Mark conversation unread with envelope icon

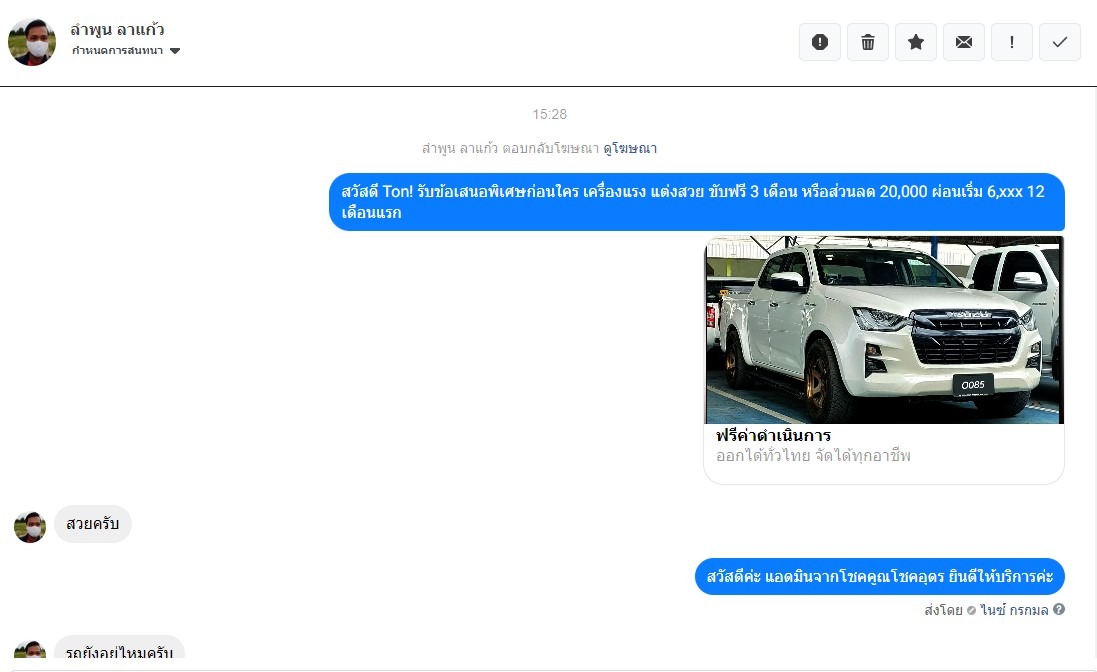click(x=963, y=42)
